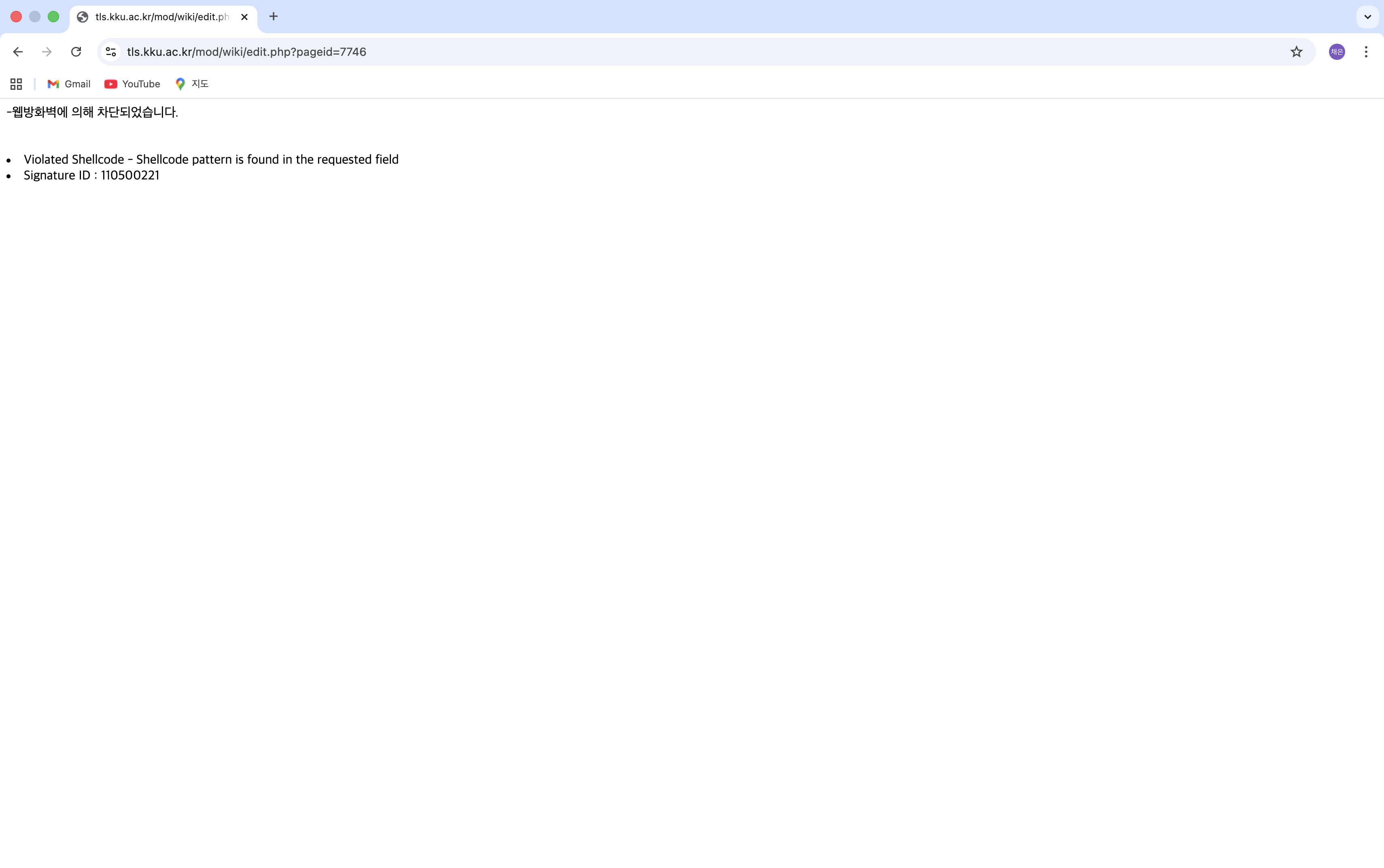Open the Gmail bookmark
Image resolution: width=1384 pixels, height=868 pixels.
[69, 84]
